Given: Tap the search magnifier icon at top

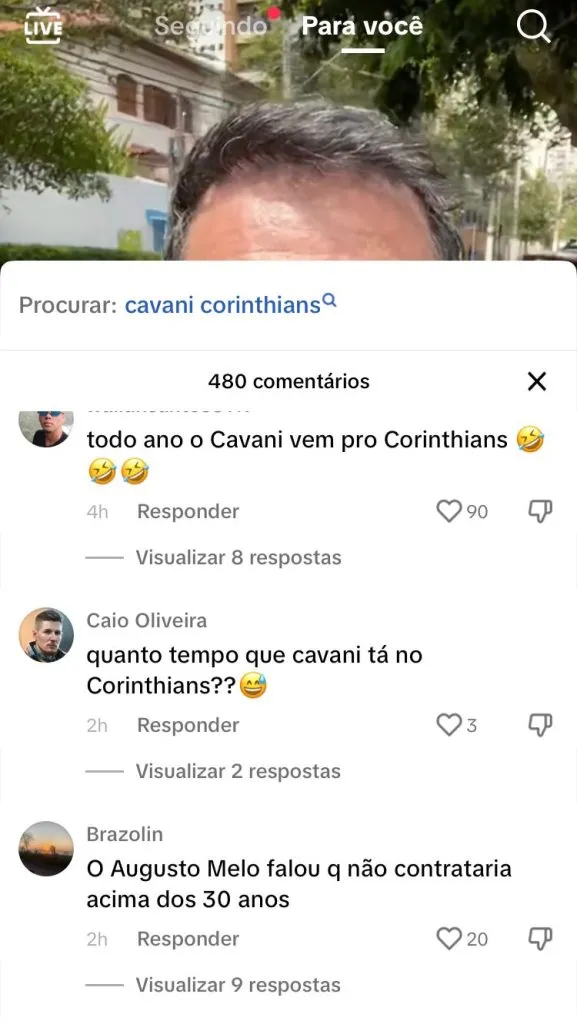Looking at the screenshot, I should 533,27.
